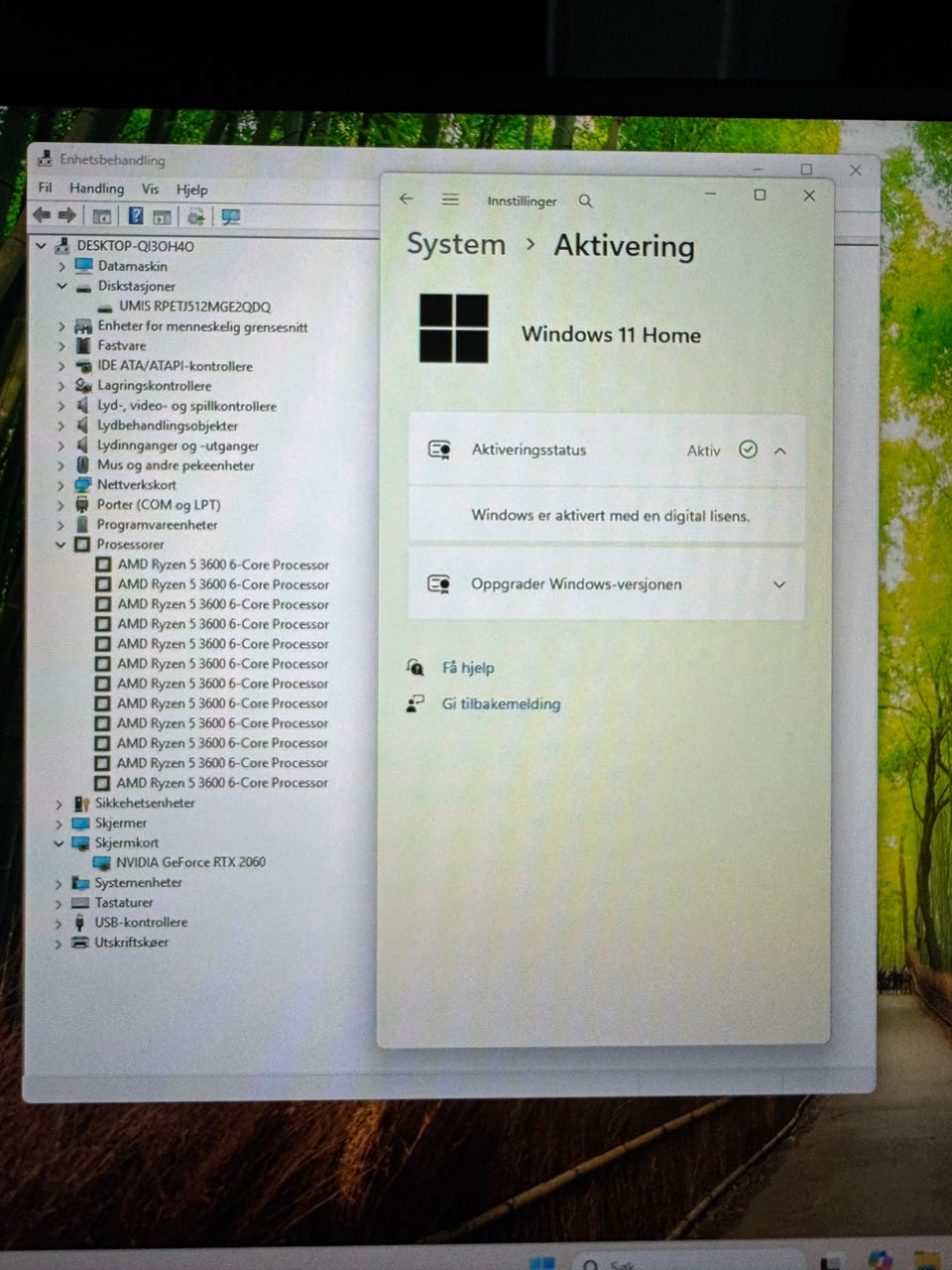Click the Aktiv status label
Image resolution: width=952 pixels, height=1270 pixels.
(x=704, y=451)
